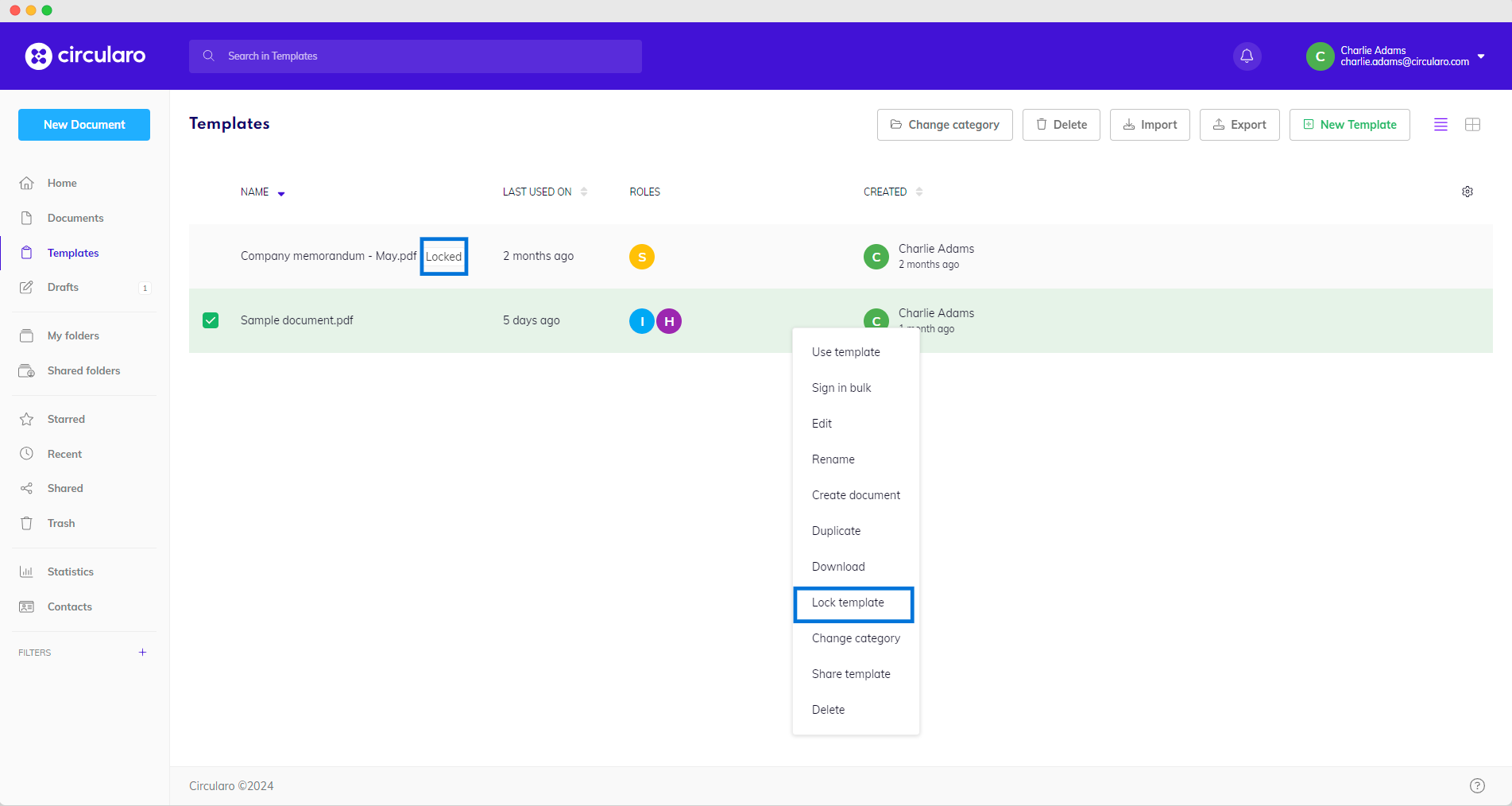Image resolution: width=1512 pixels, height=806 pixels.
Task: Expand Charlie Adams account dropdown
Action: (1480, 56)
